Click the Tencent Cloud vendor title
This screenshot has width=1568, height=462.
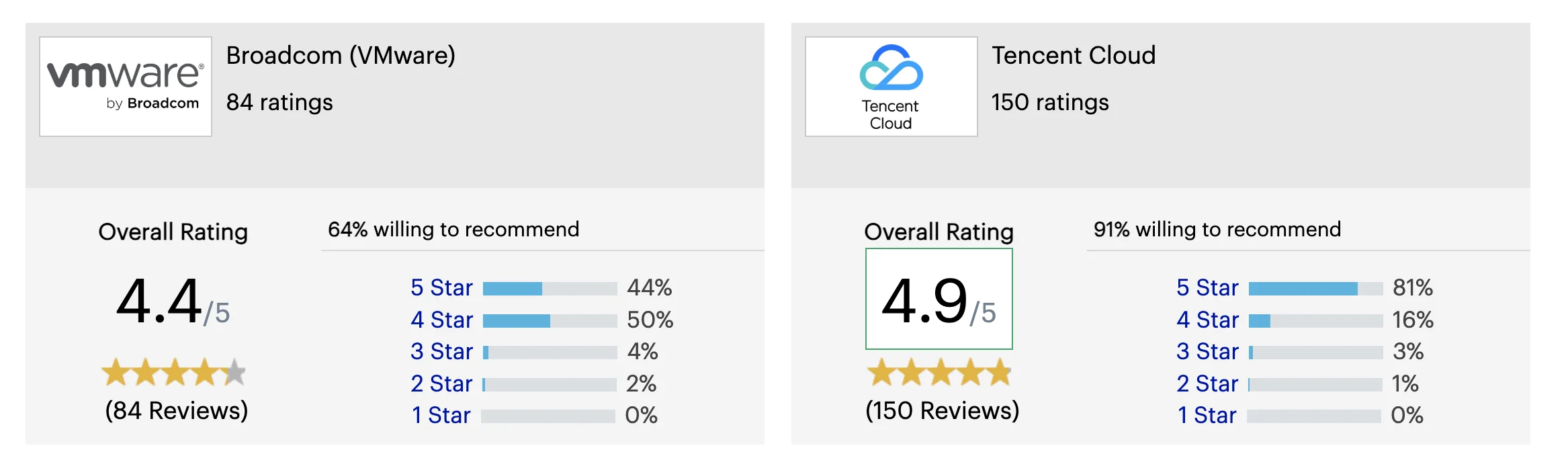coord(1074,55)
